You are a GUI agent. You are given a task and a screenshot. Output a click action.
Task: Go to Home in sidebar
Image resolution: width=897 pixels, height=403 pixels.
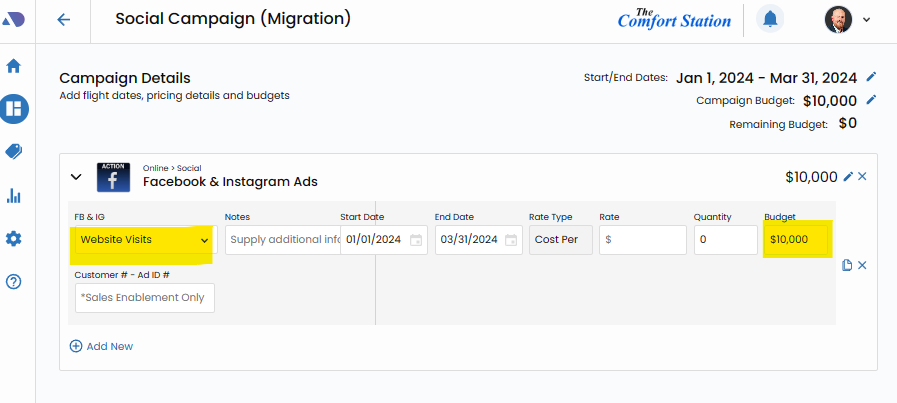pos(14,66)
